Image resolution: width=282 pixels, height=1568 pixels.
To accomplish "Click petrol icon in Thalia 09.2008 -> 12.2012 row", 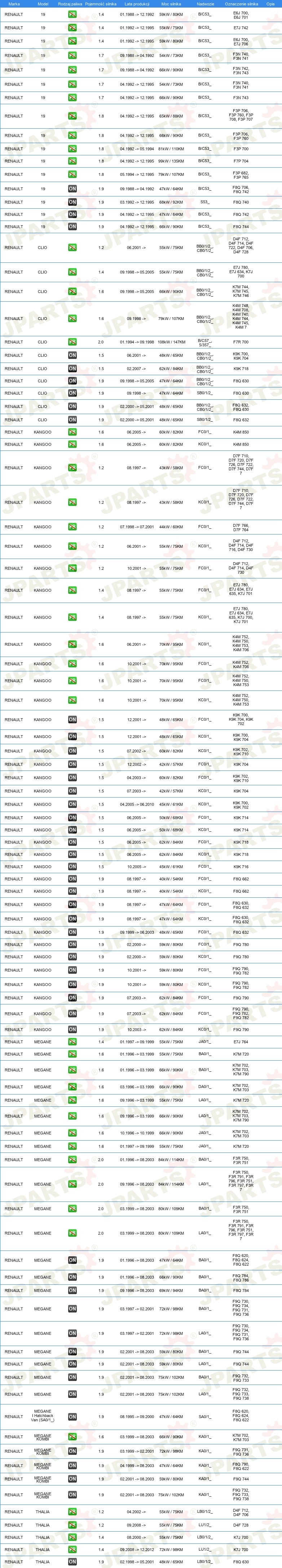I will 72,1550.
